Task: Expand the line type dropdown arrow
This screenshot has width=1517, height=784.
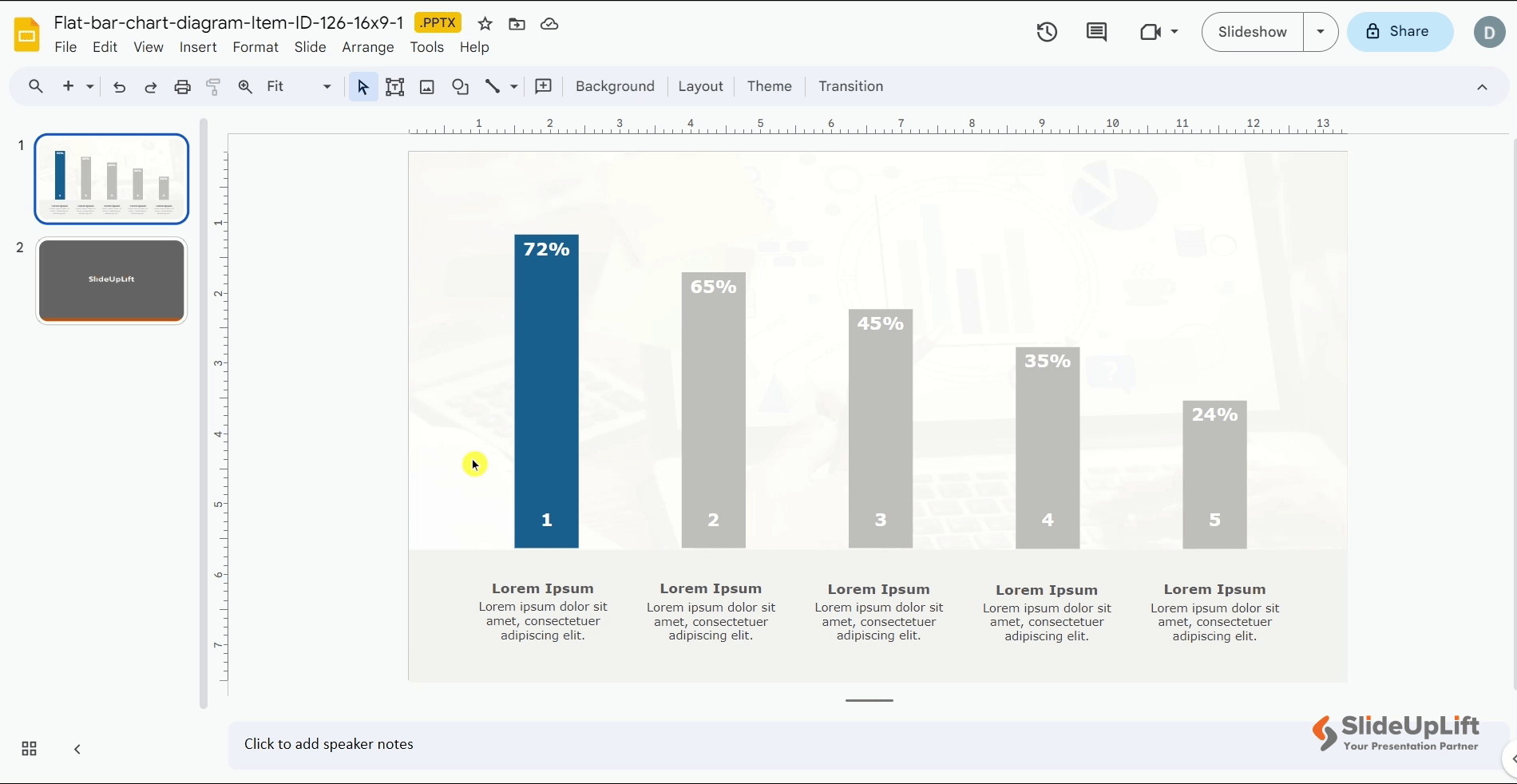Action: 513,86
